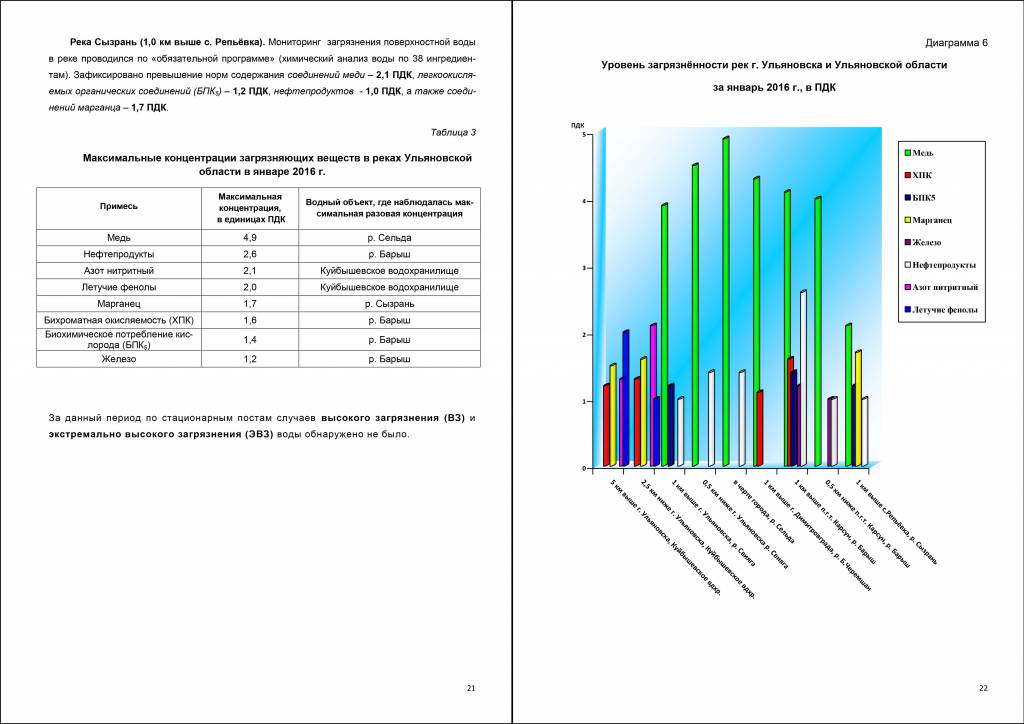Click the yellow Марганец legend swatch
1024x724 pixels.
point(908,220)
